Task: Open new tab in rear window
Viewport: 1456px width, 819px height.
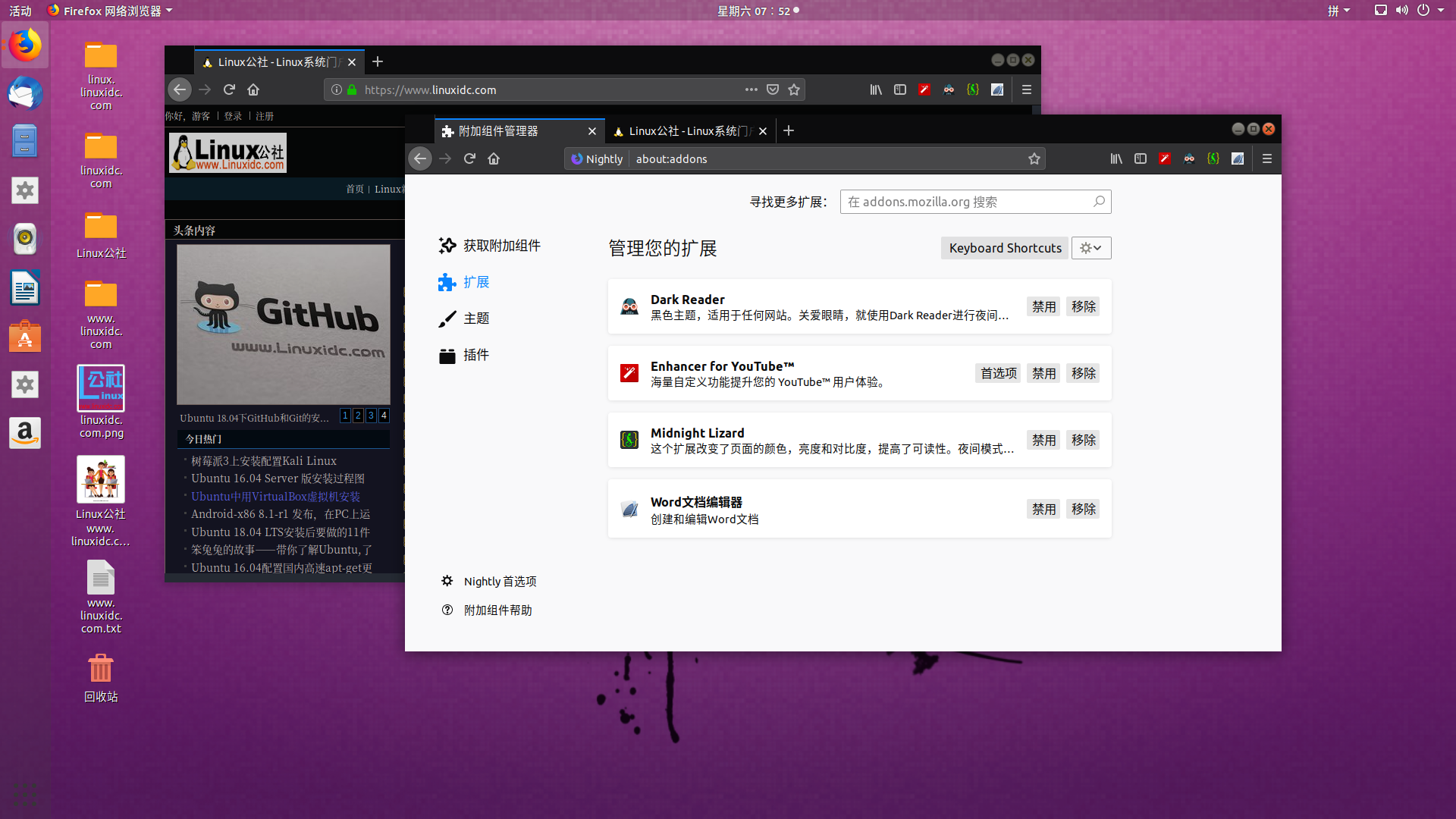Action: [378, 61]
